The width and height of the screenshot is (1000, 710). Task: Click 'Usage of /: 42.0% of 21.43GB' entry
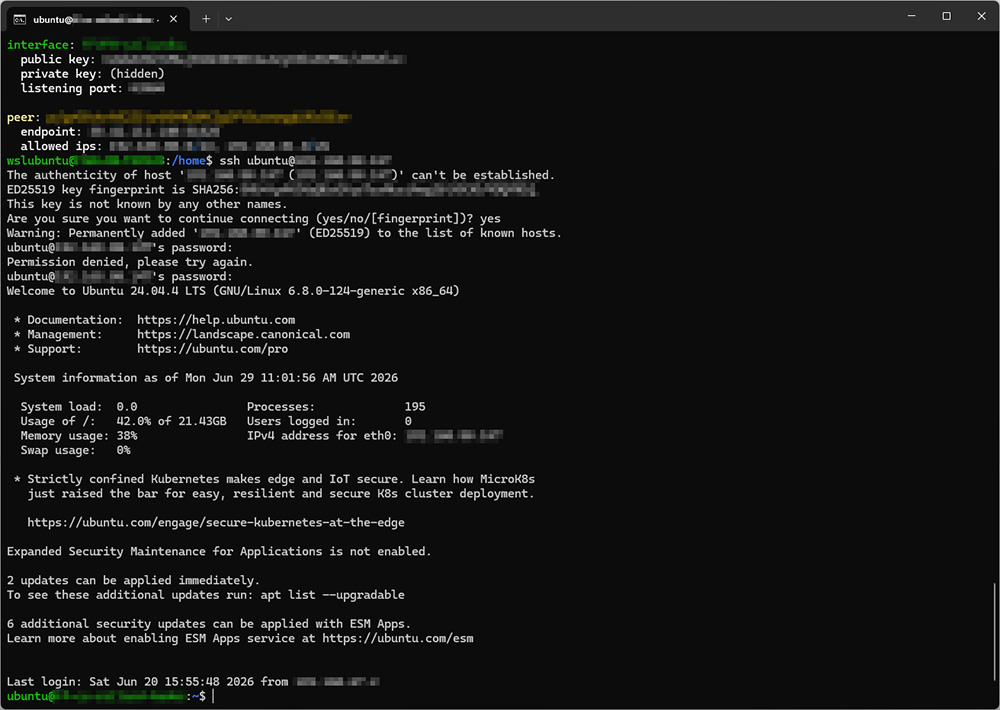pos(124,421)
